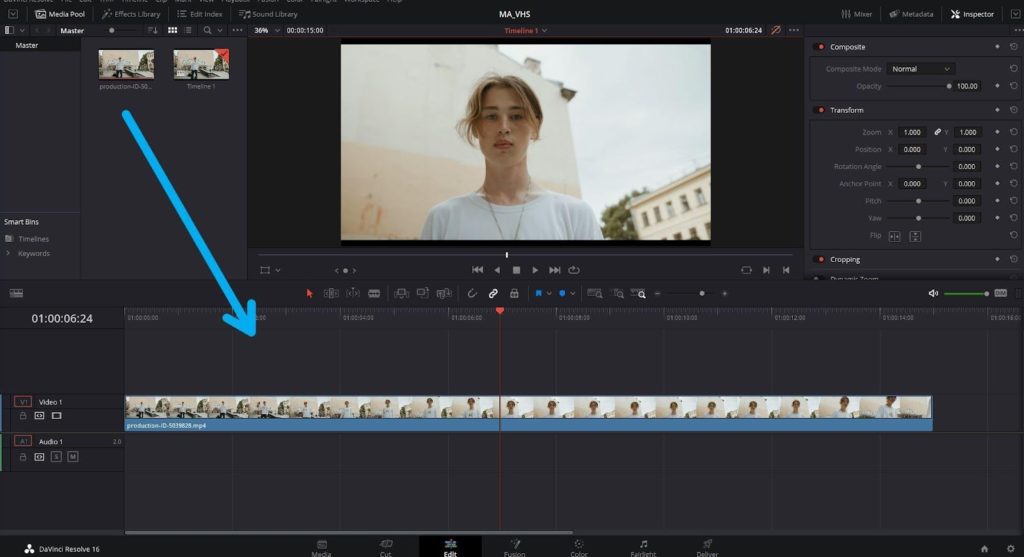Open the Edit Index panel
Viewport: 1024px width, 557px height.
tap(200, 14)
